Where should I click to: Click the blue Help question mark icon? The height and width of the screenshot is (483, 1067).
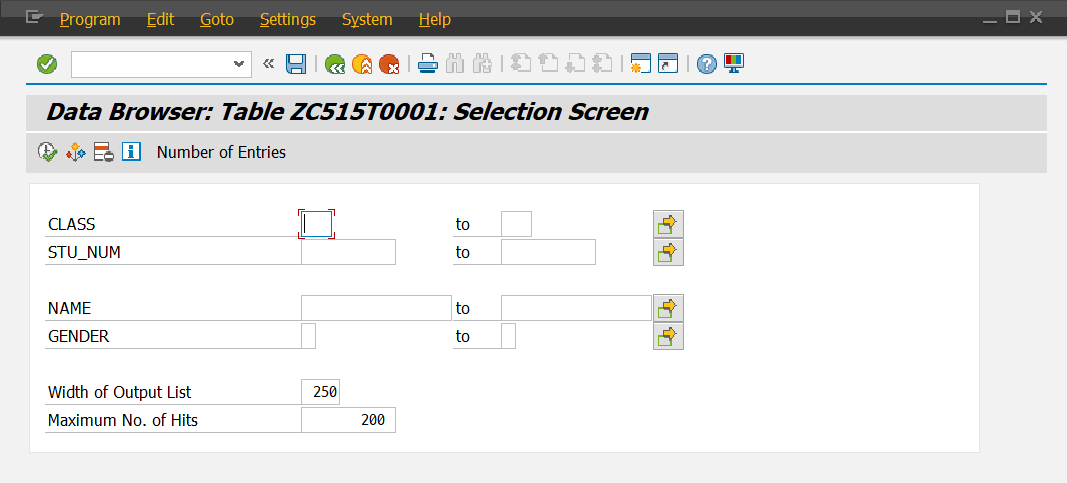[x=706, y=64]
